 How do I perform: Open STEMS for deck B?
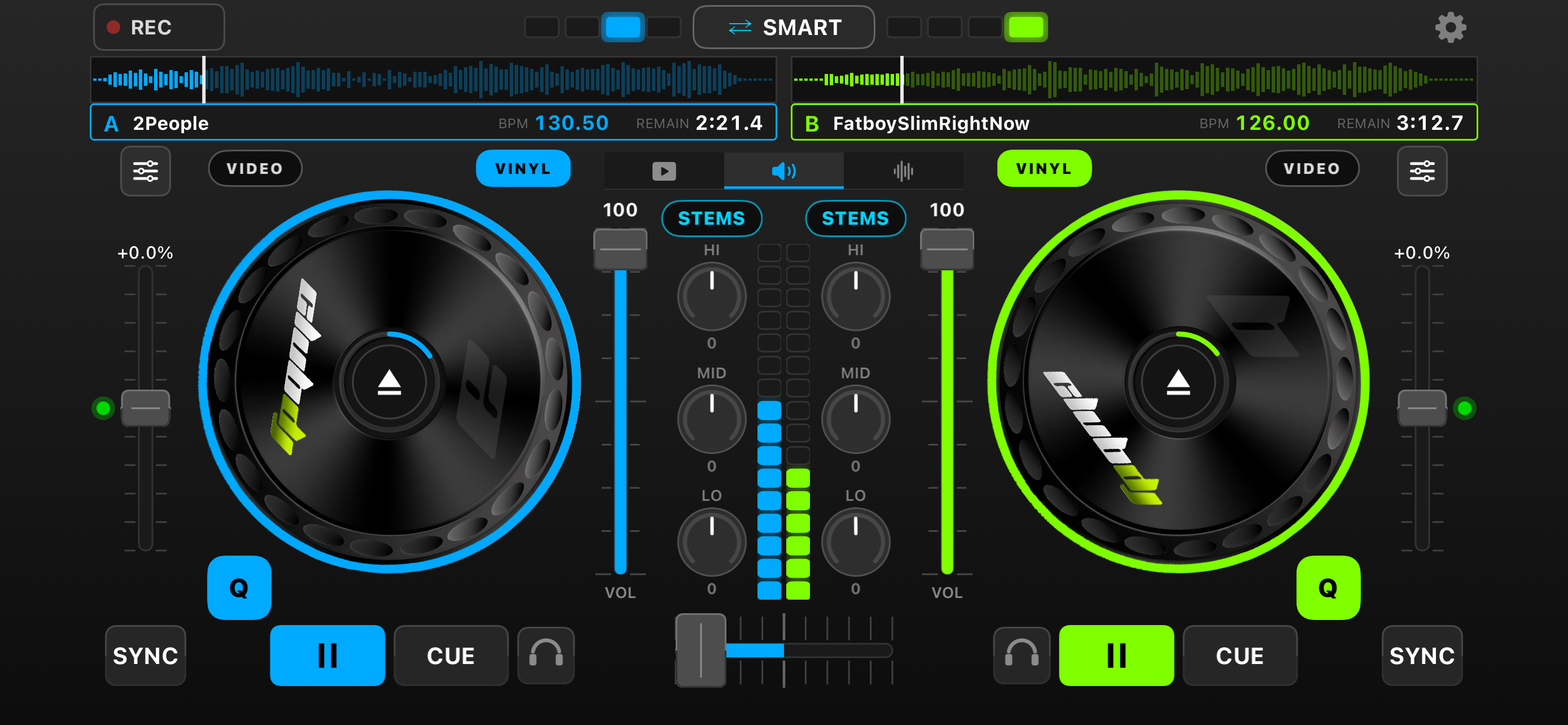(855, 218)
